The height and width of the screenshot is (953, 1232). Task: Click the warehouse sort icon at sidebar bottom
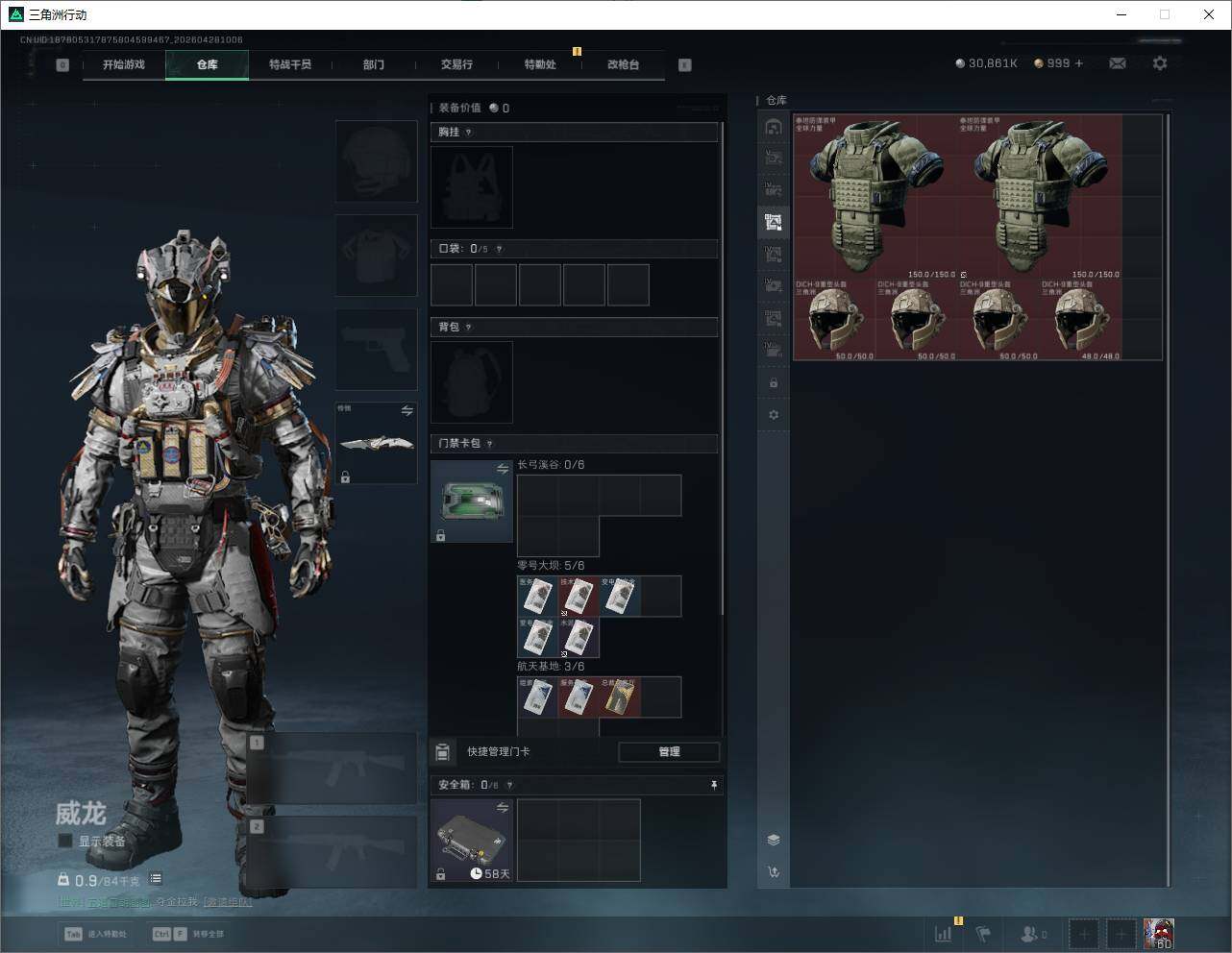coord(774,872)
